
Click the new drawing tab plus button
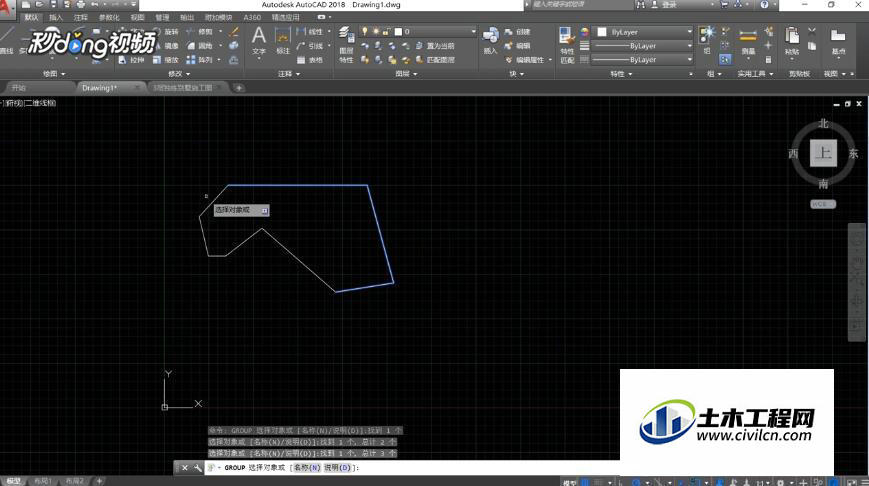239,88
